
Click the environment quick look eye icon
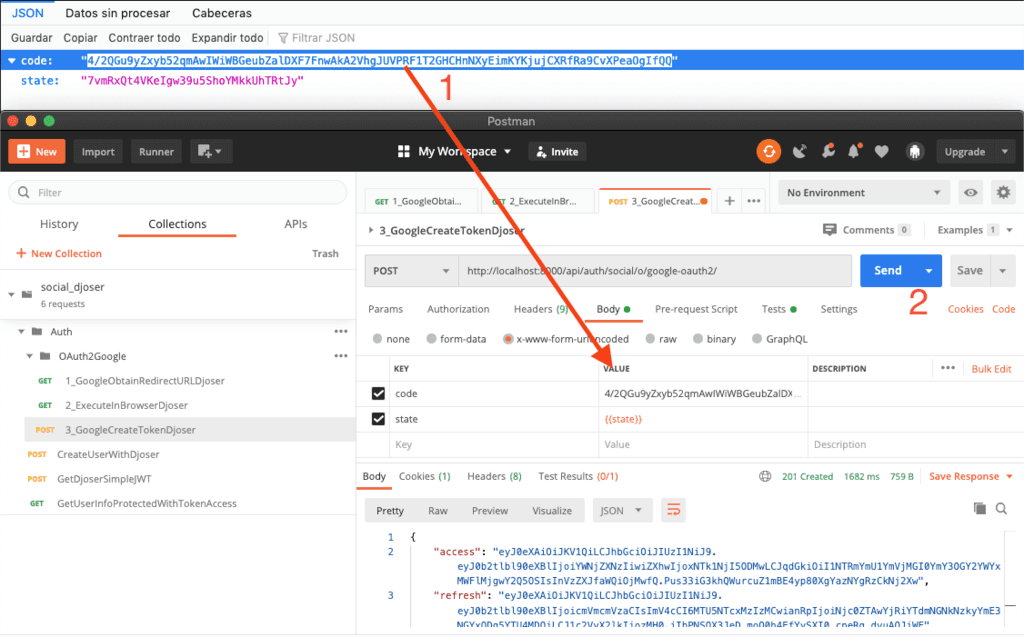tap(970, 192)
